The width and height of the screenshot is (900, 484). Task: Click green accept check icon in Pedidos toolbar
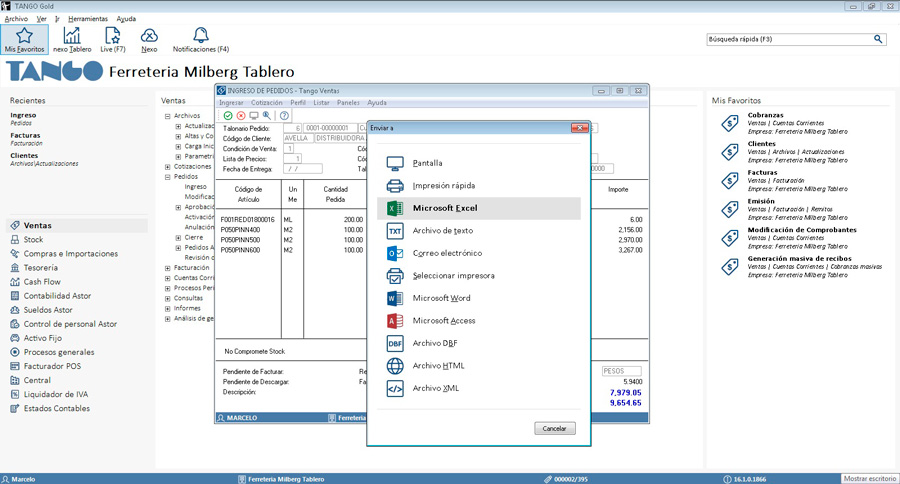[x=228, y=115]
